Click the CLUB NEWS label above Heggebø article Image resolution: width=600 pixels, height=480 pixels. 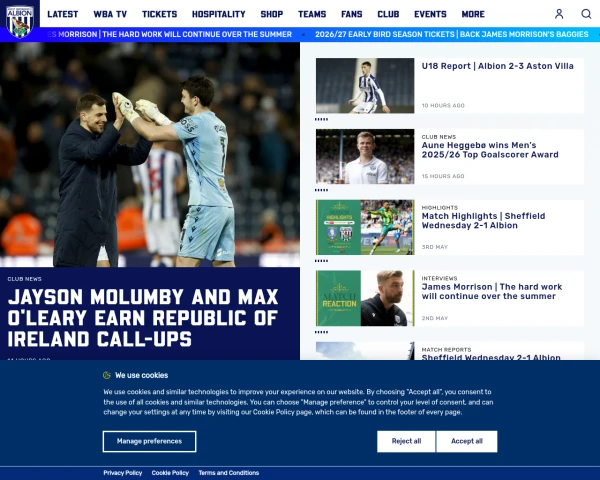[x=439, y=137]
